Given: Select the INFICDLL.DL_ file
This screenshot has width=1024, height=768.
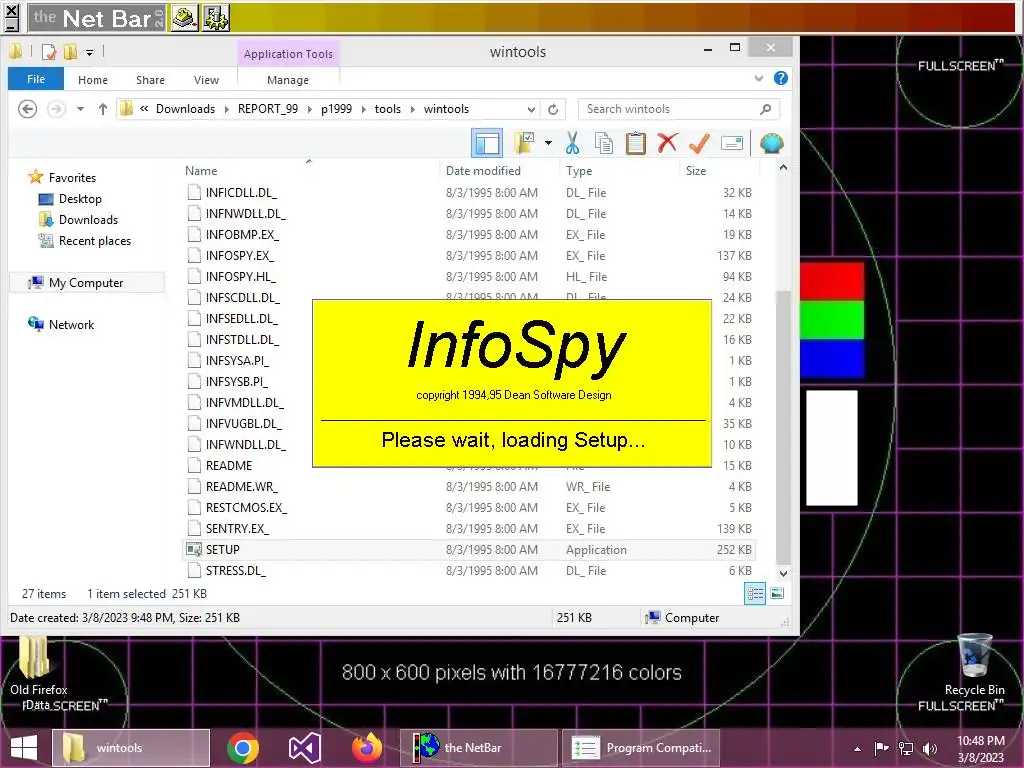Looking at the screenshot, I should tap(468, 193).
